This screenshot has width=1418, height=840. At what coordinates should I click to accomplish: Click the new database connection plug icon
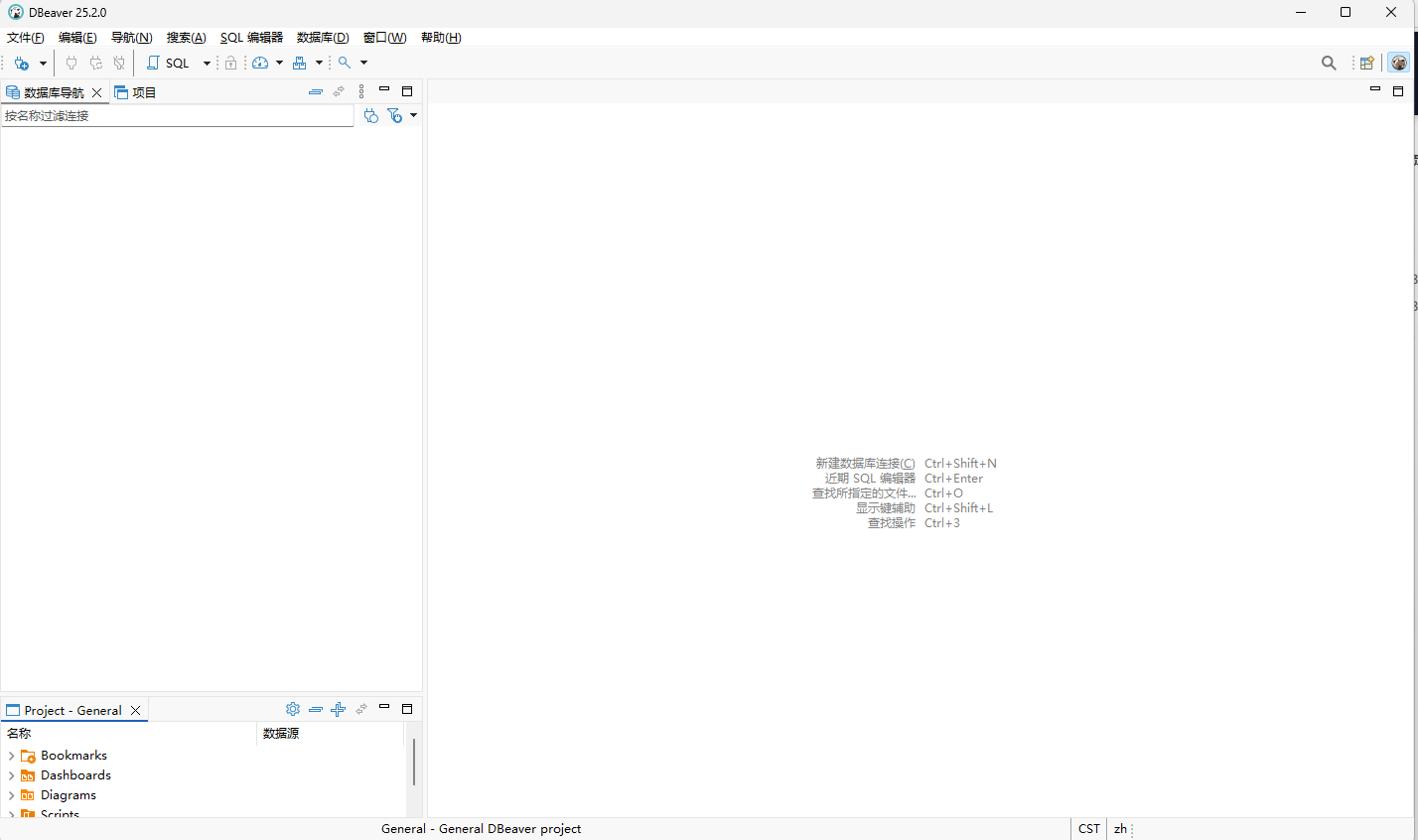22,63
